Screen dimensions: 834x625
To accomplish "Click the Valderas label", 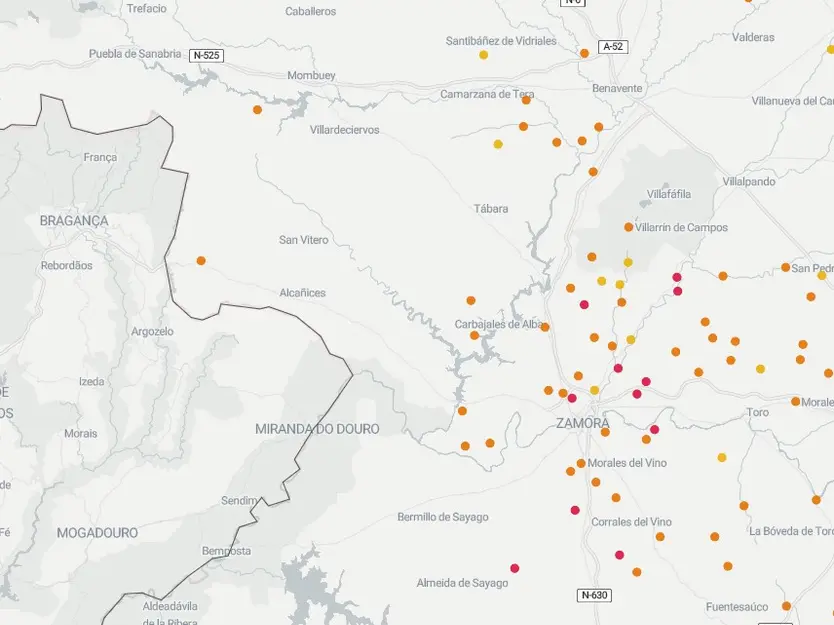I will [x=753, y=37].
